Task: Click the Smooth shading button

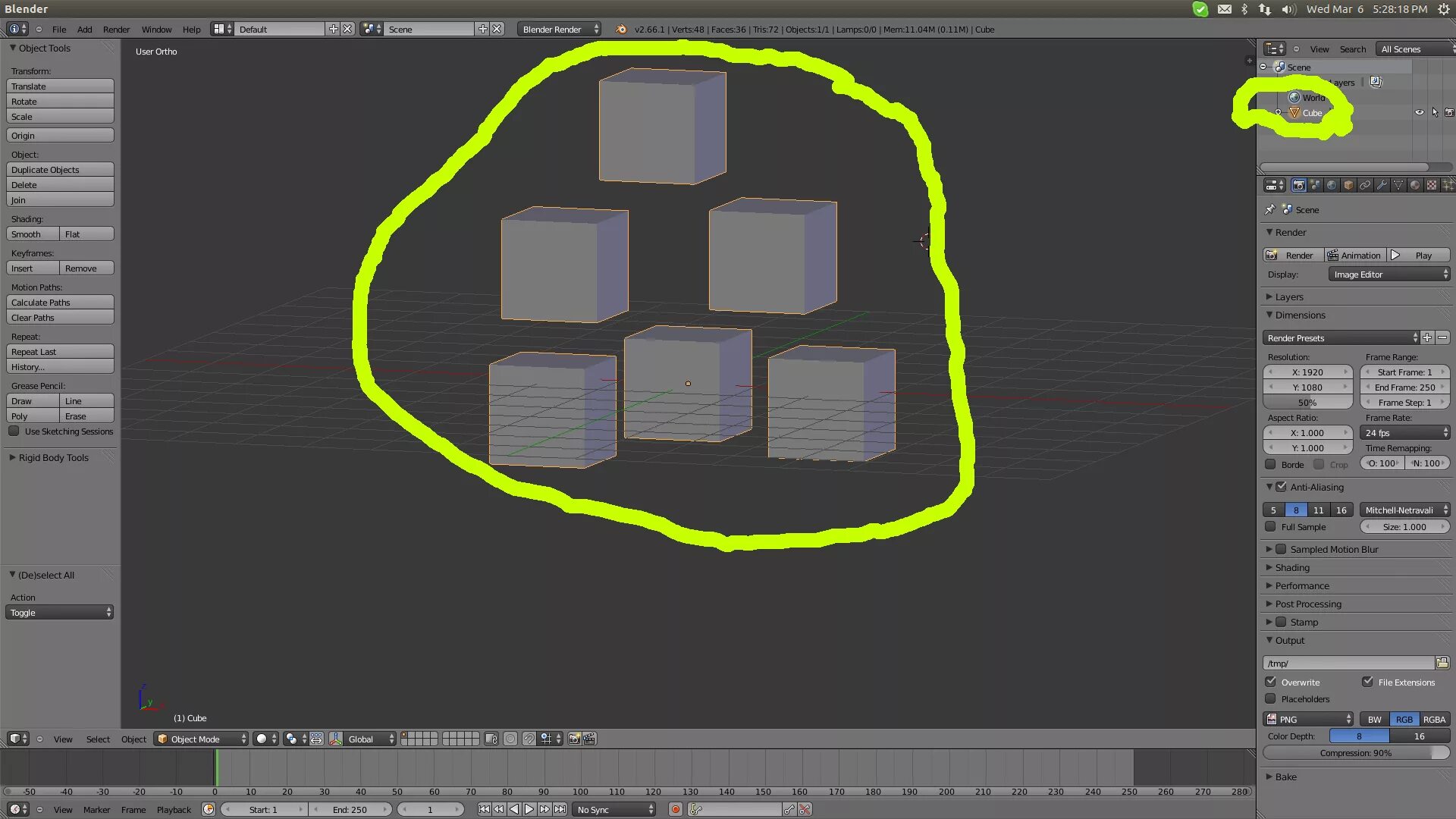Action: click(x=33, y=234)
